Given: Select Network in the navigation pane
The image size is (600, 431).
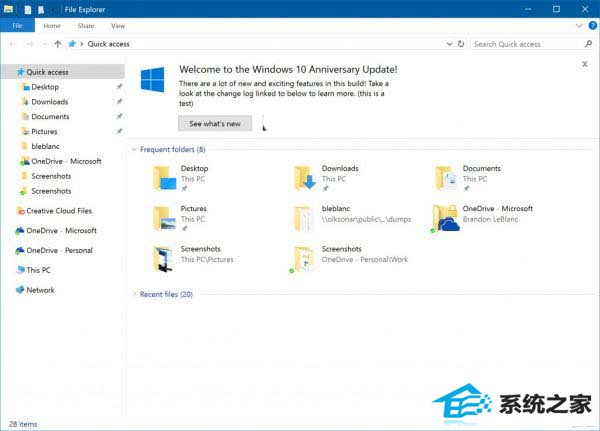Looking at the screenshot, I should pyautogui.click(x=40, y=290).
